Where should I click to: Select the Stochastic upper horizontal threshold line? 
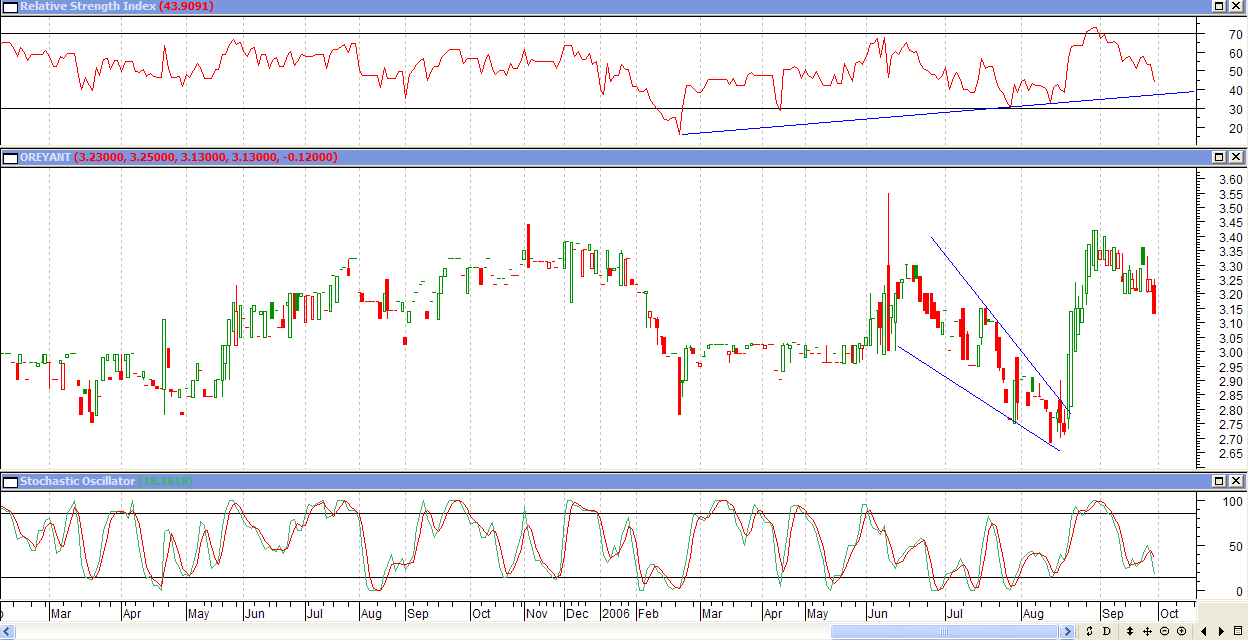pyautogui.click(x=597, y=513)
